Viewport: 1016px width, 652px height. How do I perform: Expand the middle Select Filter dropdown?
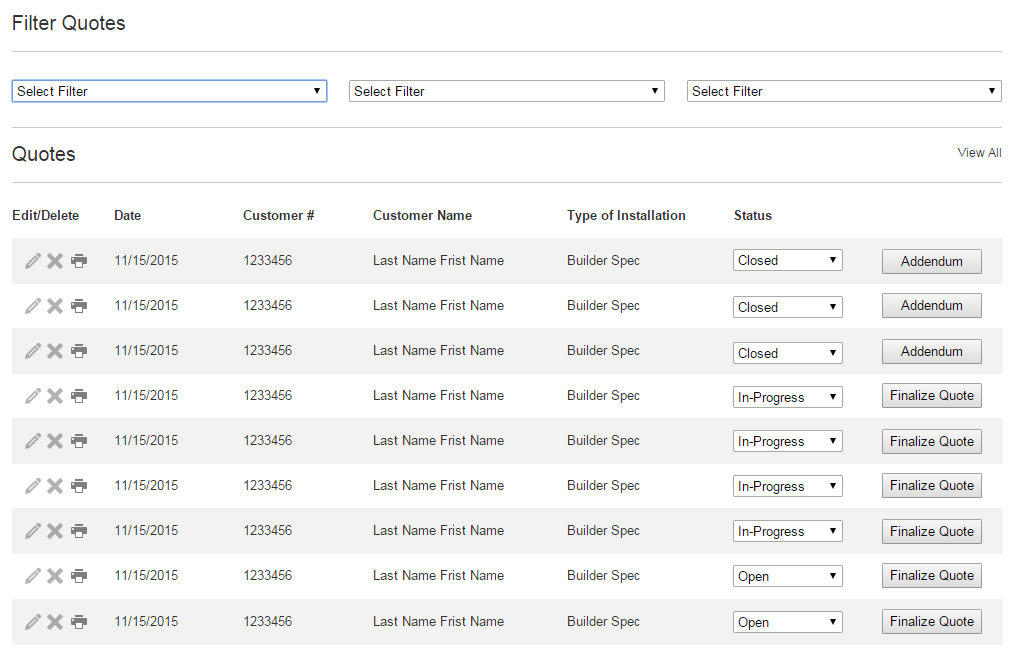(x=507, y=91)
